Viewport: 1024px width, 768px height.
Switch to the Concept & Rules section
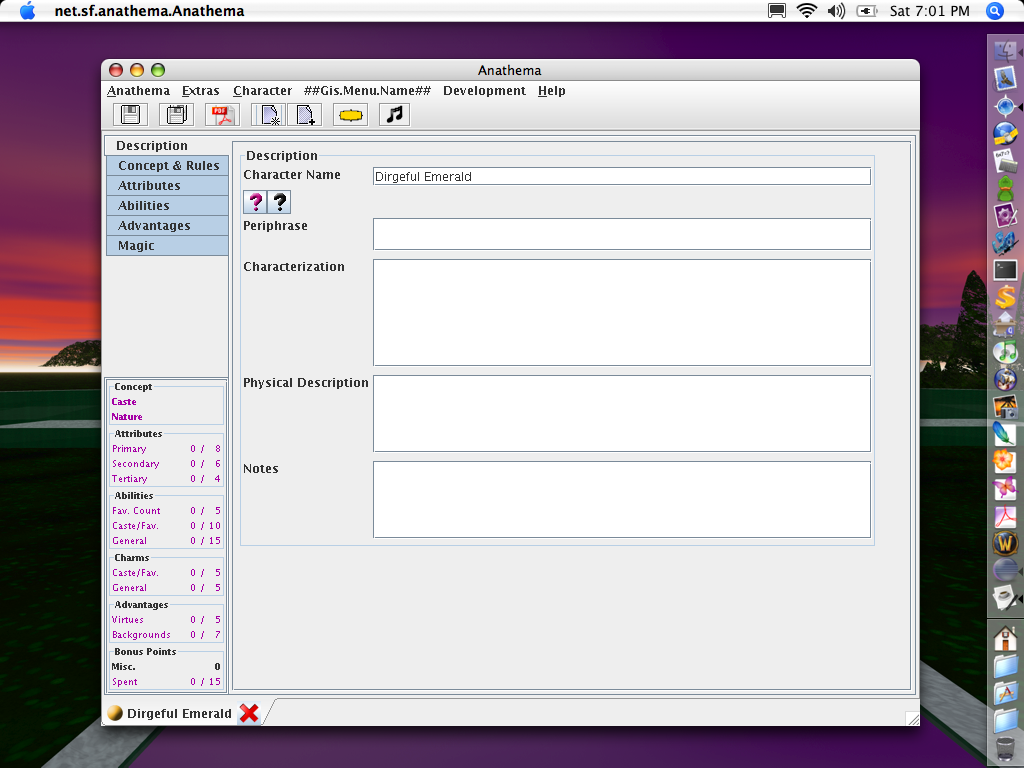click(167, 166)
